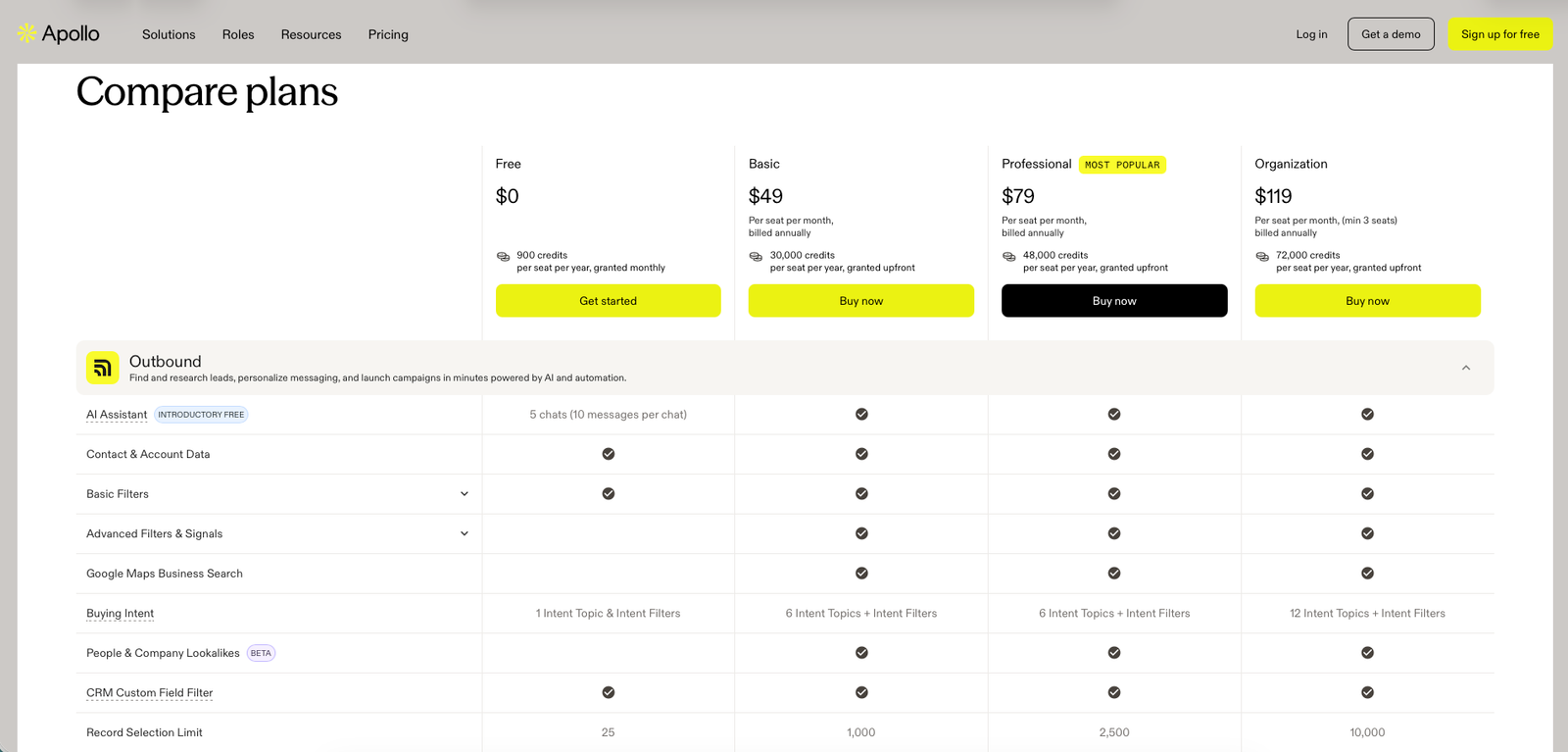Click the Professional checkmark for Contact & Account Data
This screenshot has width=1568, height=752.
pos(1114,454)
